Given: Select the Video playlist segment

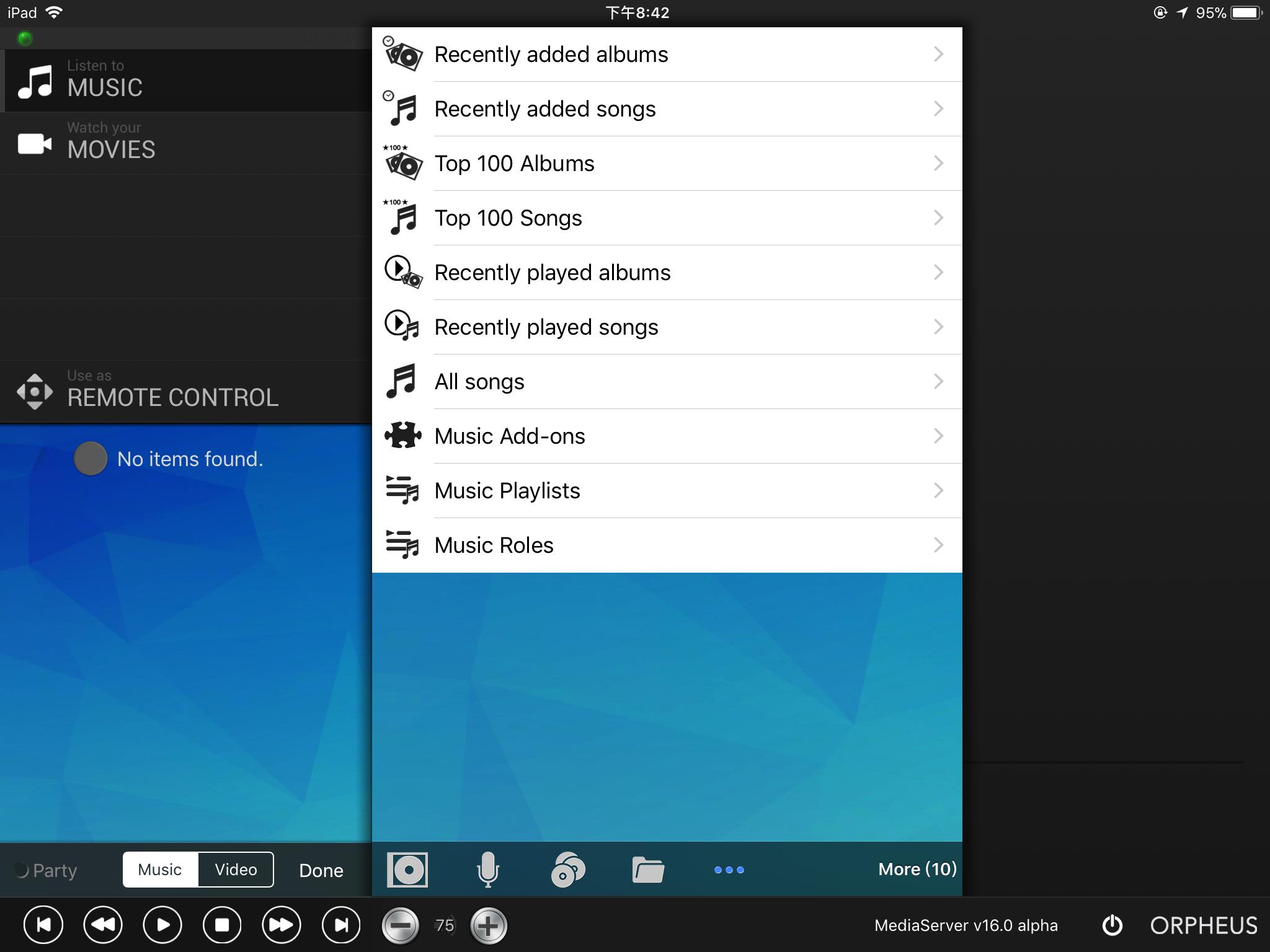Looking at the screenshot, I should [x=236, y=870].
